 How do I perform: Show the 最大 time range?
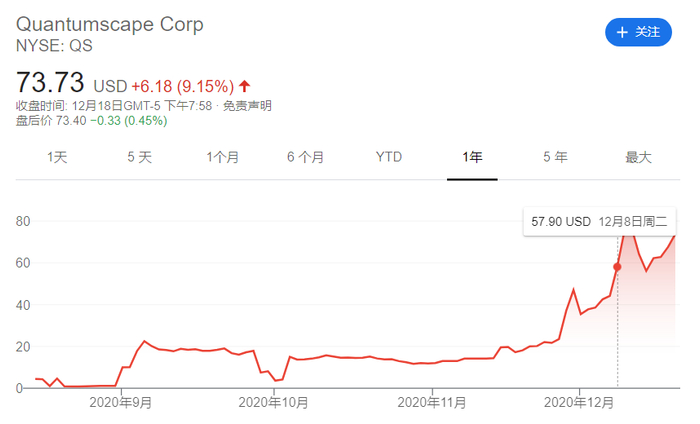coord(638,157)
